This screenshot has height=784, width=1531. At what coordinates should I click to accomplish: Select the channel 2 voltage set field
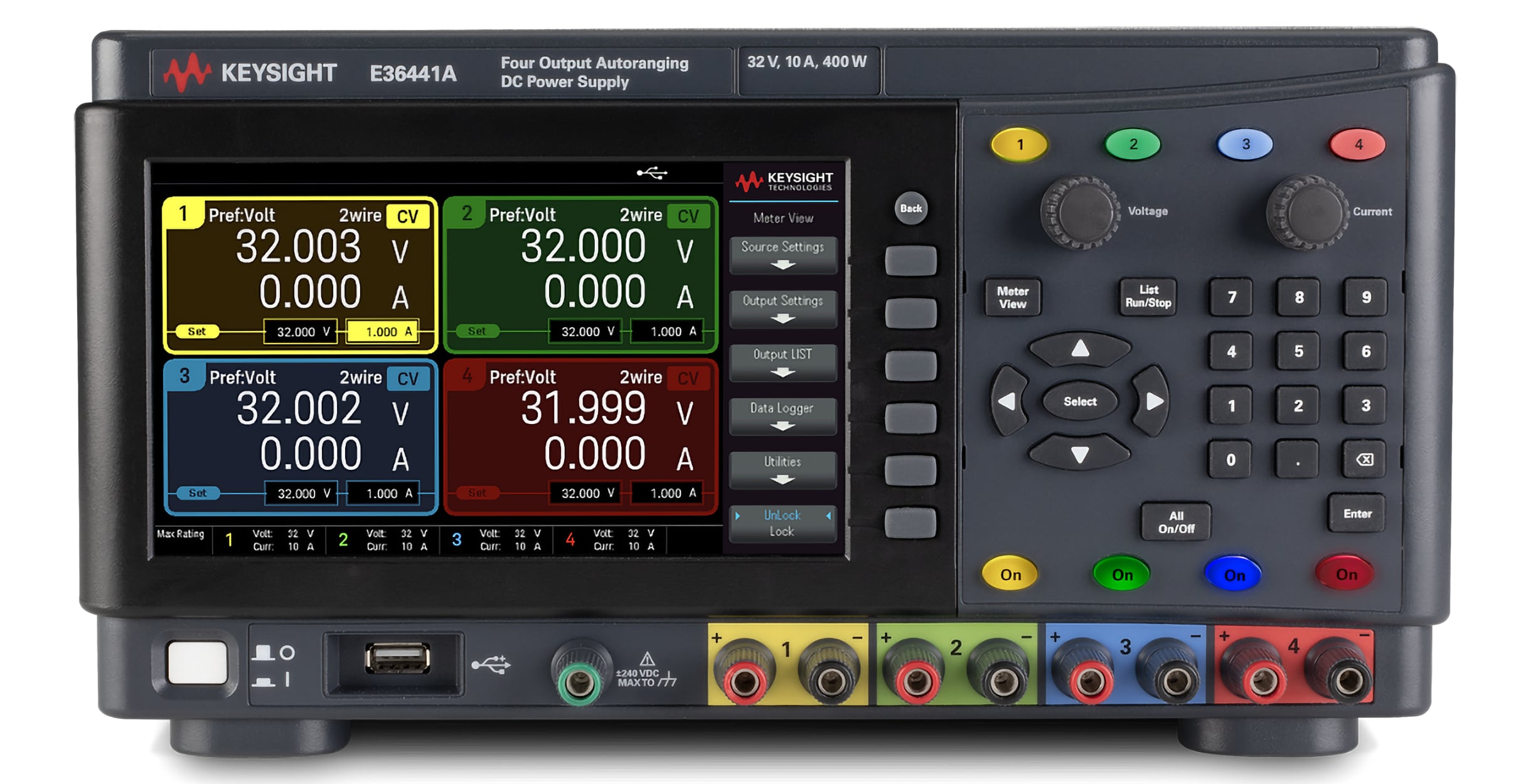(x=584, y=331)
